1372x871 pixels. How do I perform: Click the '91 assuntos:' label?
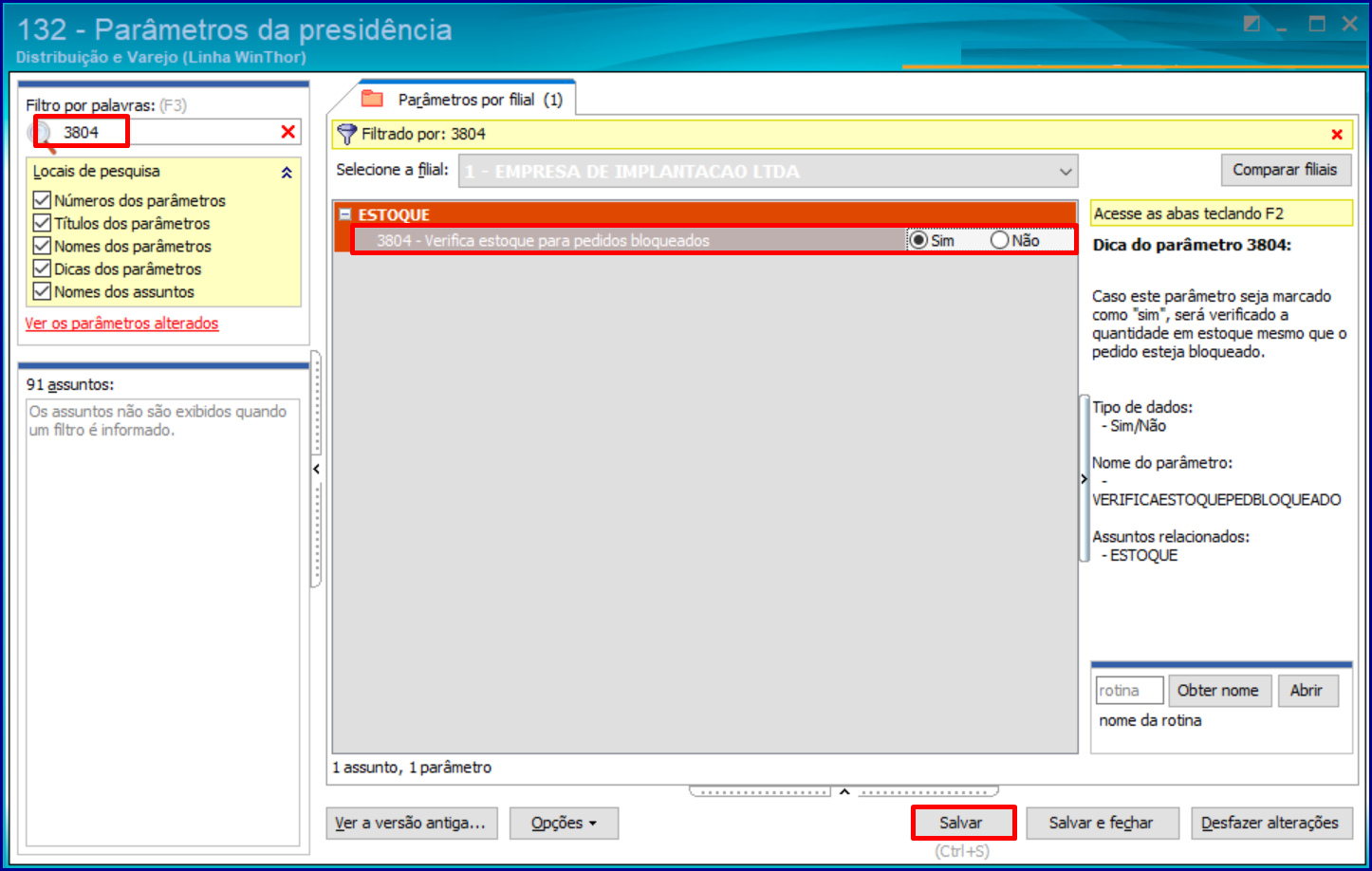pyautogui.click(x=70, y=384)
